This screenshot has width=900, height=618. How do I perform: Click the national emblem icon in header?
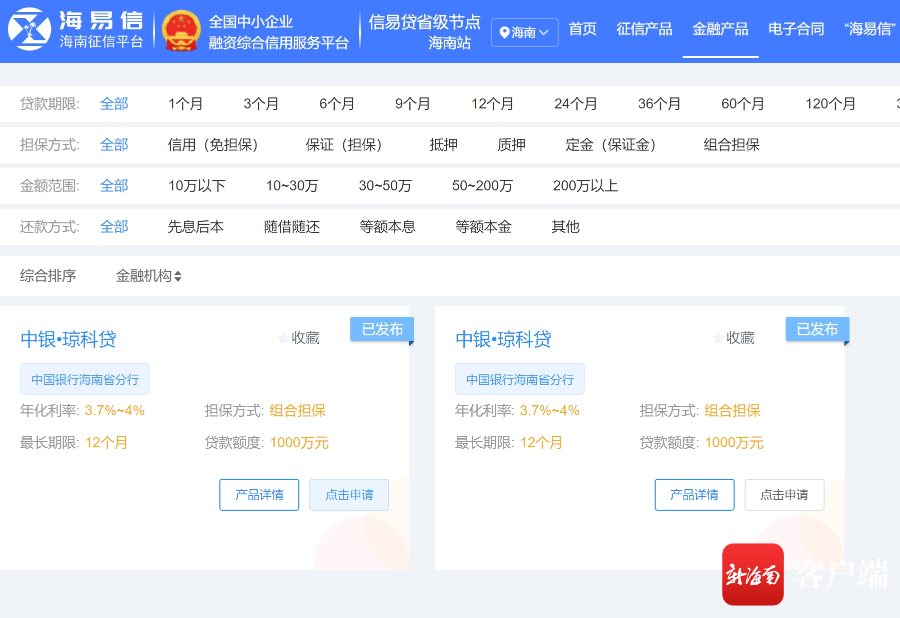pos(181,30)
